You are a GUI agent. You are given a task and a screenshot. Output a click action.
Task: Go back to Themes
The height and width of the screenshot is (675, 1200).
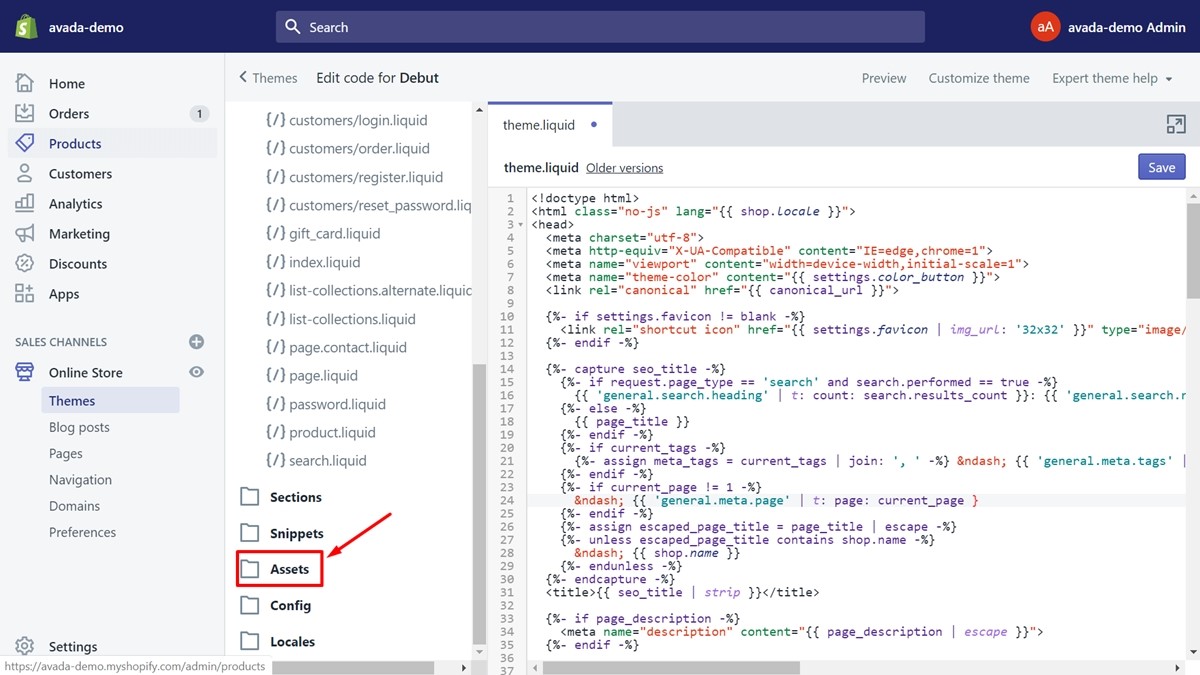click(x=268, y=77)
